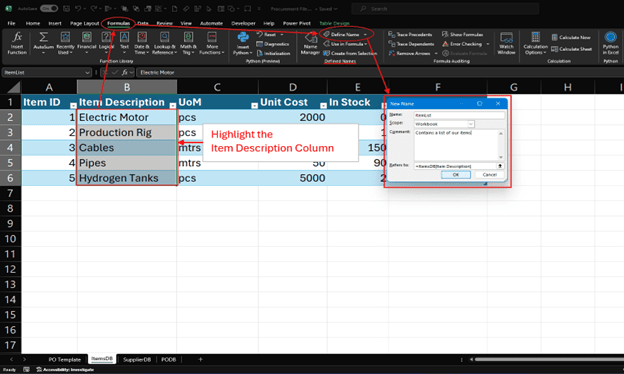Click the Name field in New Name dialog
Viewport: 624px width, 374px height.
(459, 115)
